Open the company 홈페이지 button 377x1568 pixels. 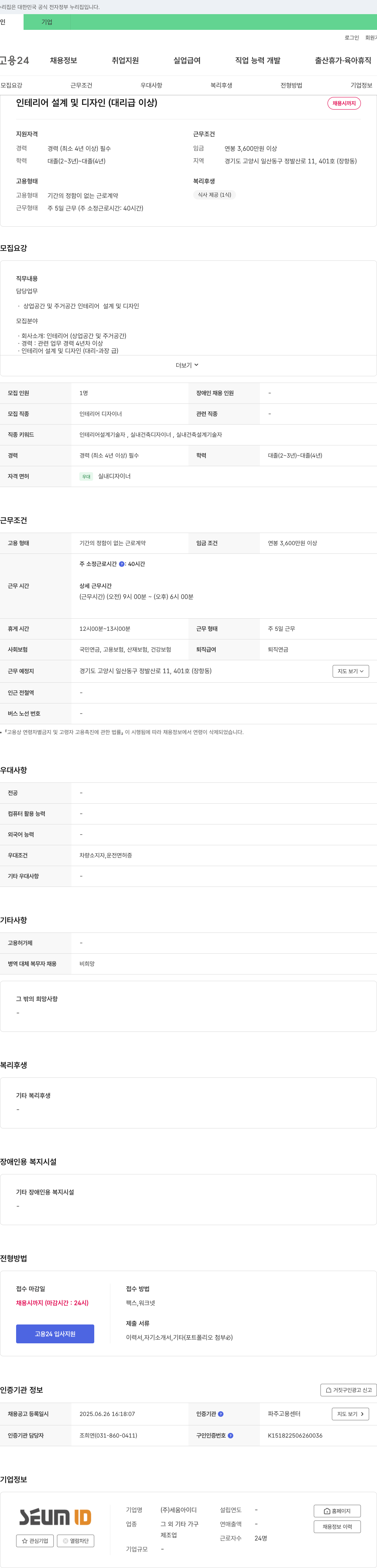tap(337, 1511)
